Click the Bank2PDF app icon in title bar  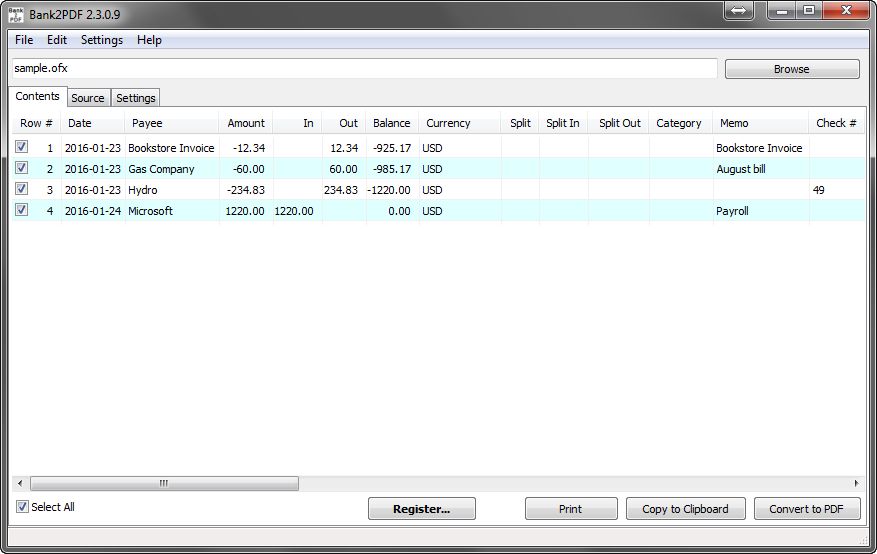pyautogui.click(x=16, y=14)
